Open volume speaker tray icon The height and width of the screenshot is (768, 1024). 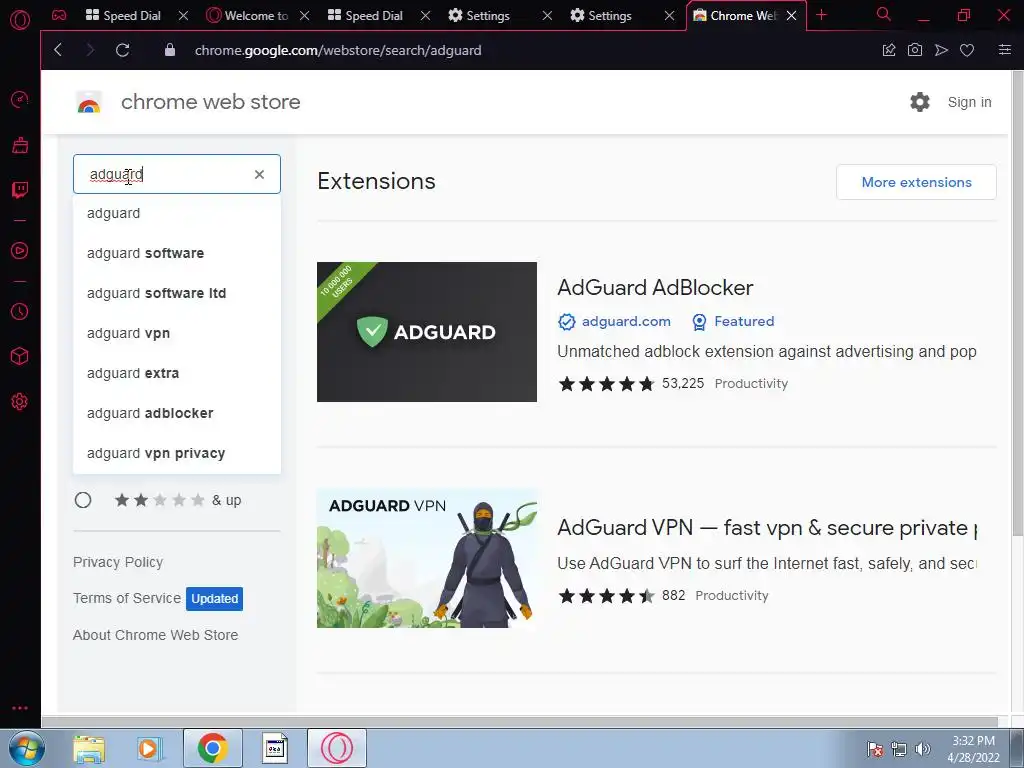click(922, 748)
